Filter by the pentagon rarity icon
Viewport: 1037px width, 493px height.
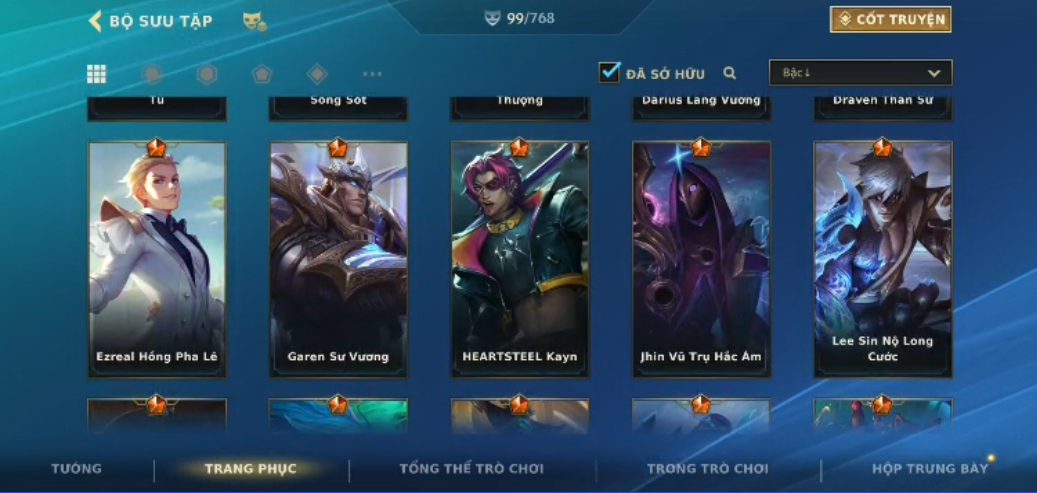point(262,73)
